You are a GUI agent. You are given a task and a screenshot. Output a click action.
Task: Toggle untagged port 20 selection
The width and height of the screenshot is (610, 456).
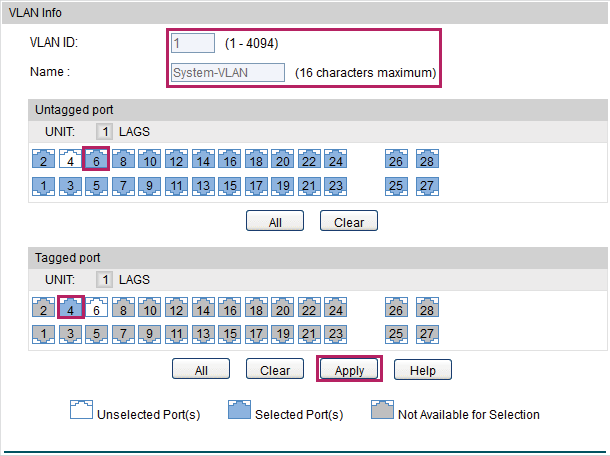pyautogui.click(x=282, y=159)
